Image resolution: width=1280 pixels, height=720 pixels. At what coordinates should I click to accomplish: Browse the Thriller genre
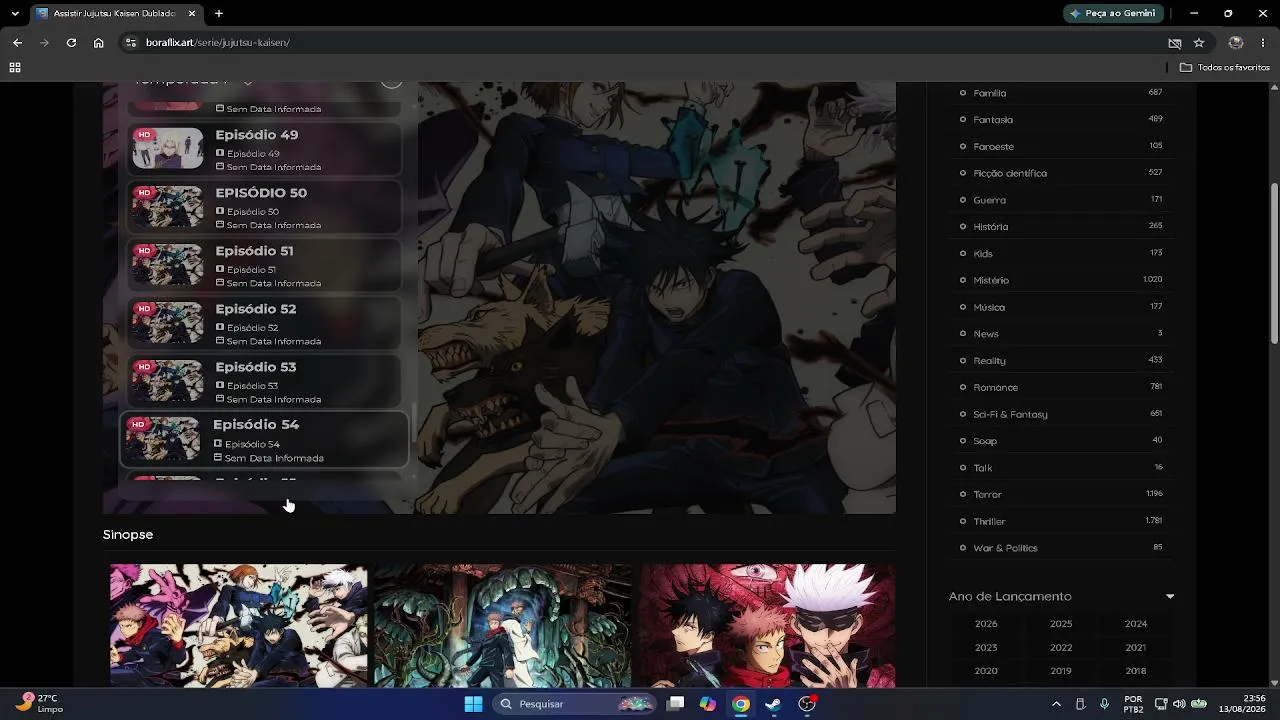pos(990,521)
